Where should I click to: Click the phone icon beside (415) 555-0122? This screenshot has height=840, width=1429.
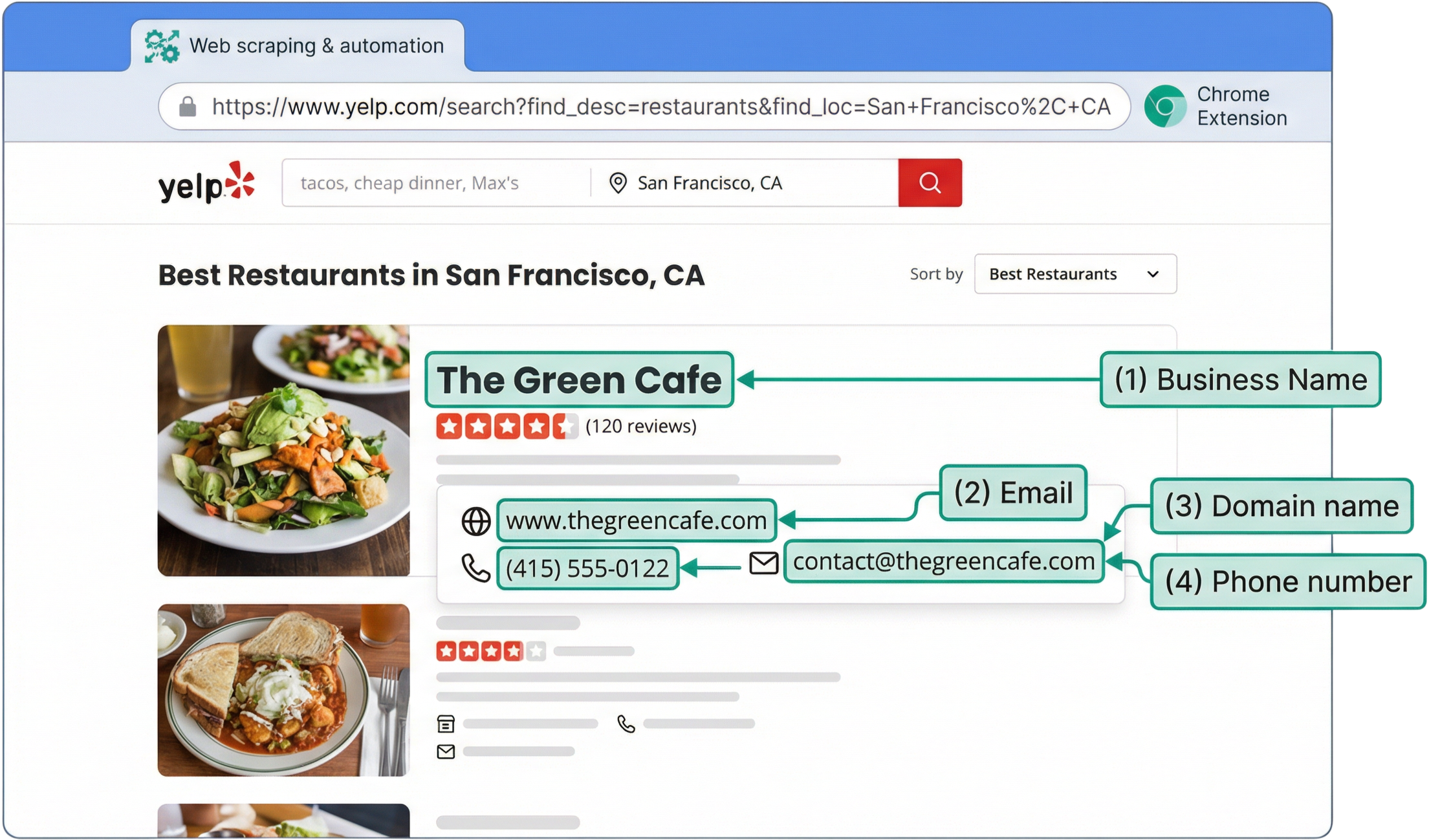click(x=475, y=568)
